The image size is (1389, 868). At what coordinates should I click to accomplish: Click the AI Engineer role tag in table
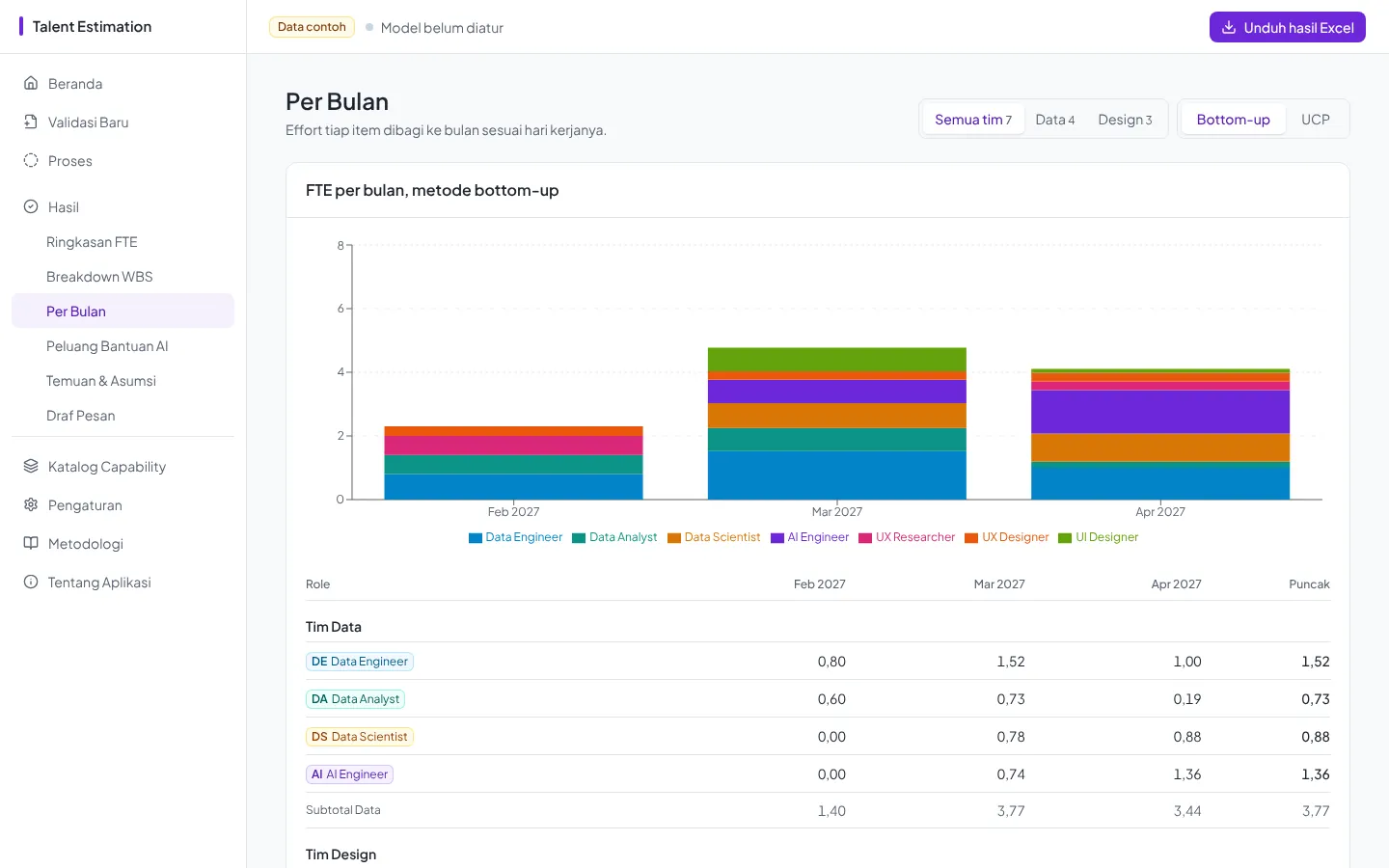349,774
